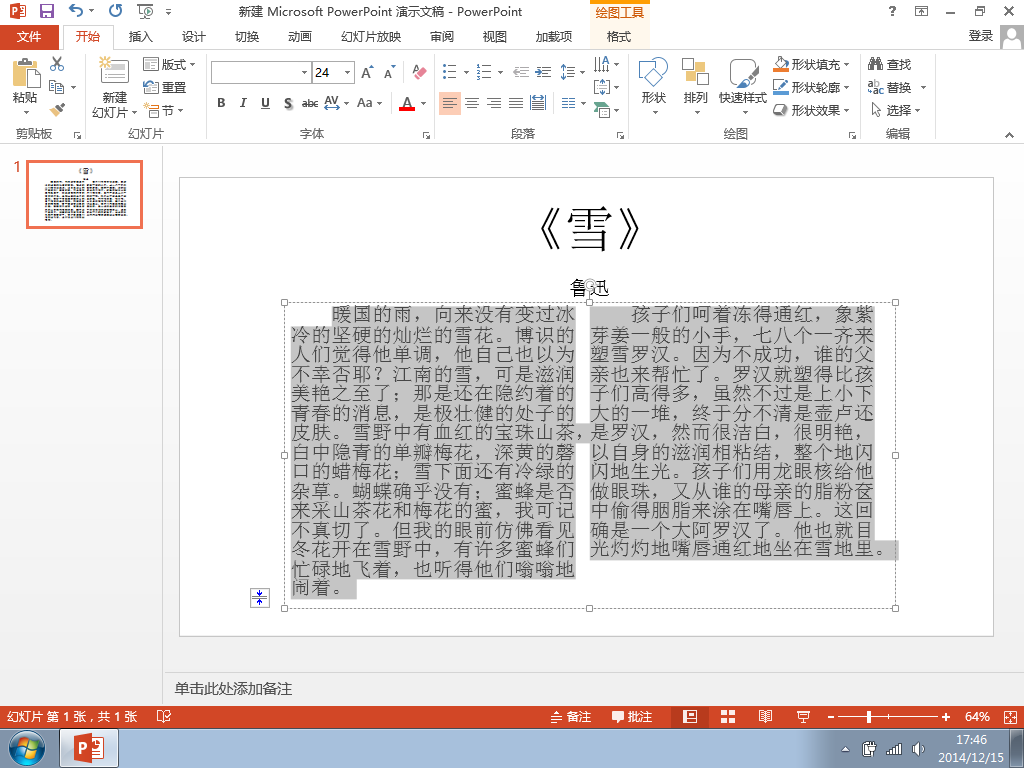Open the Comments (批注) pane
Screen dimensions: 1024x768
pyautogui.click(x=632, y=716)
